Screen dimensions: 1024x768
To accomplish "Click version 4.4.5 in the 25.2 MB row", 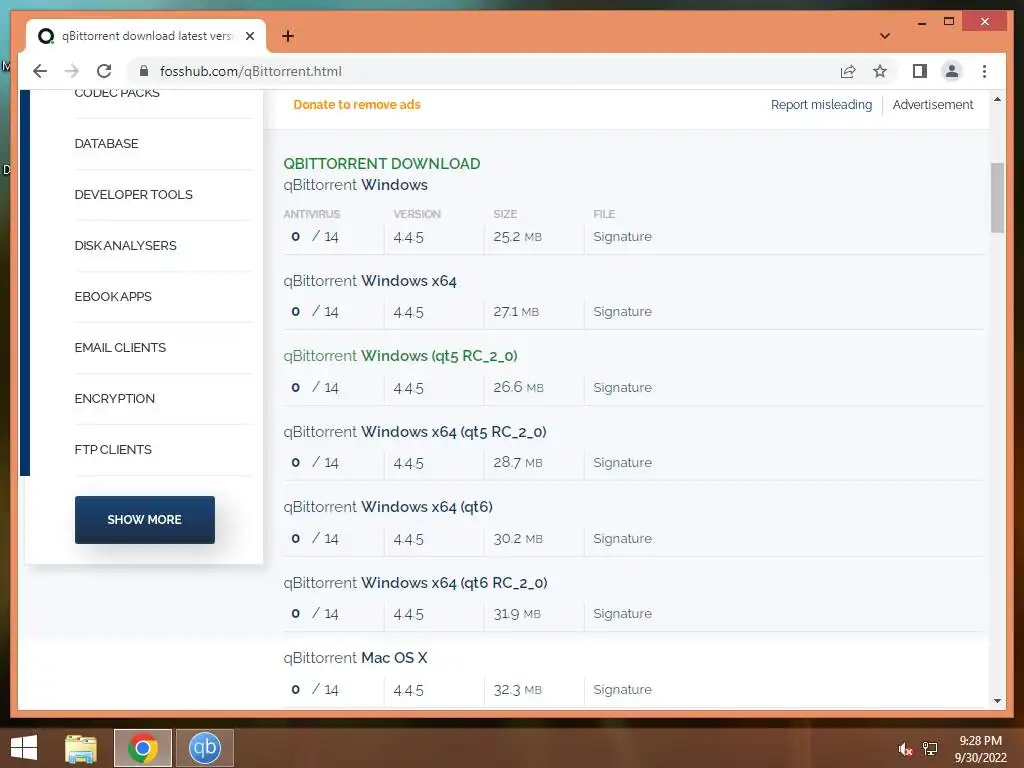I will [x=409, y=237].
